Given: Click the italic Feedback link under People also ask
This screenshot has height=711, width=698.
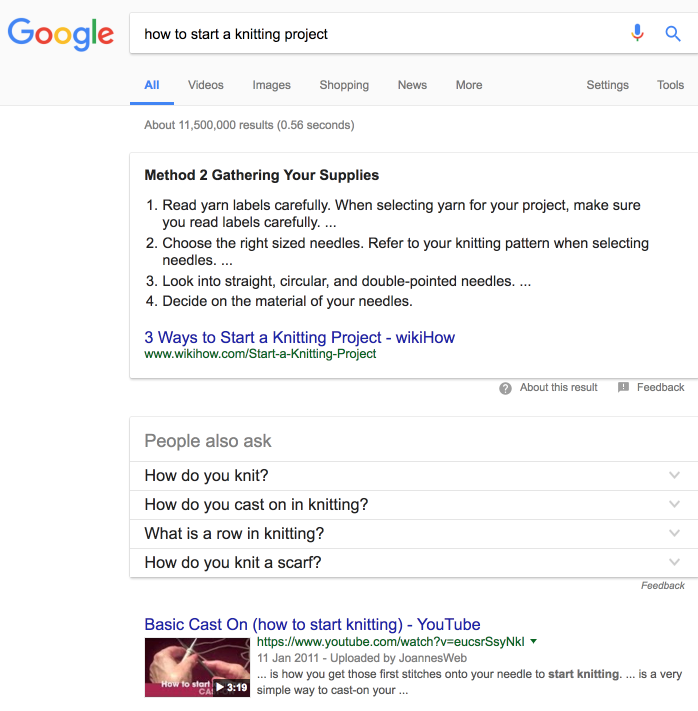Looking at the screenshot, I should pos(663,585).
